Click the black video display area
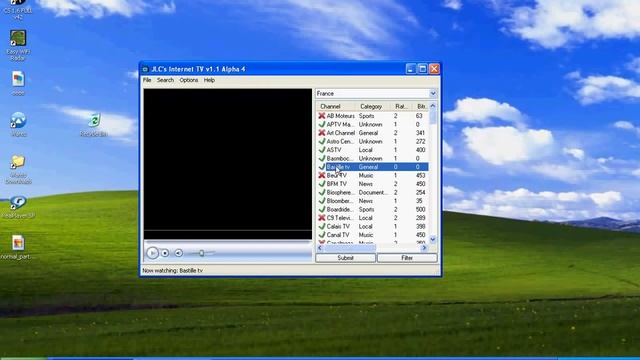The width and height of the screenshot is (640, 360). 227,164
